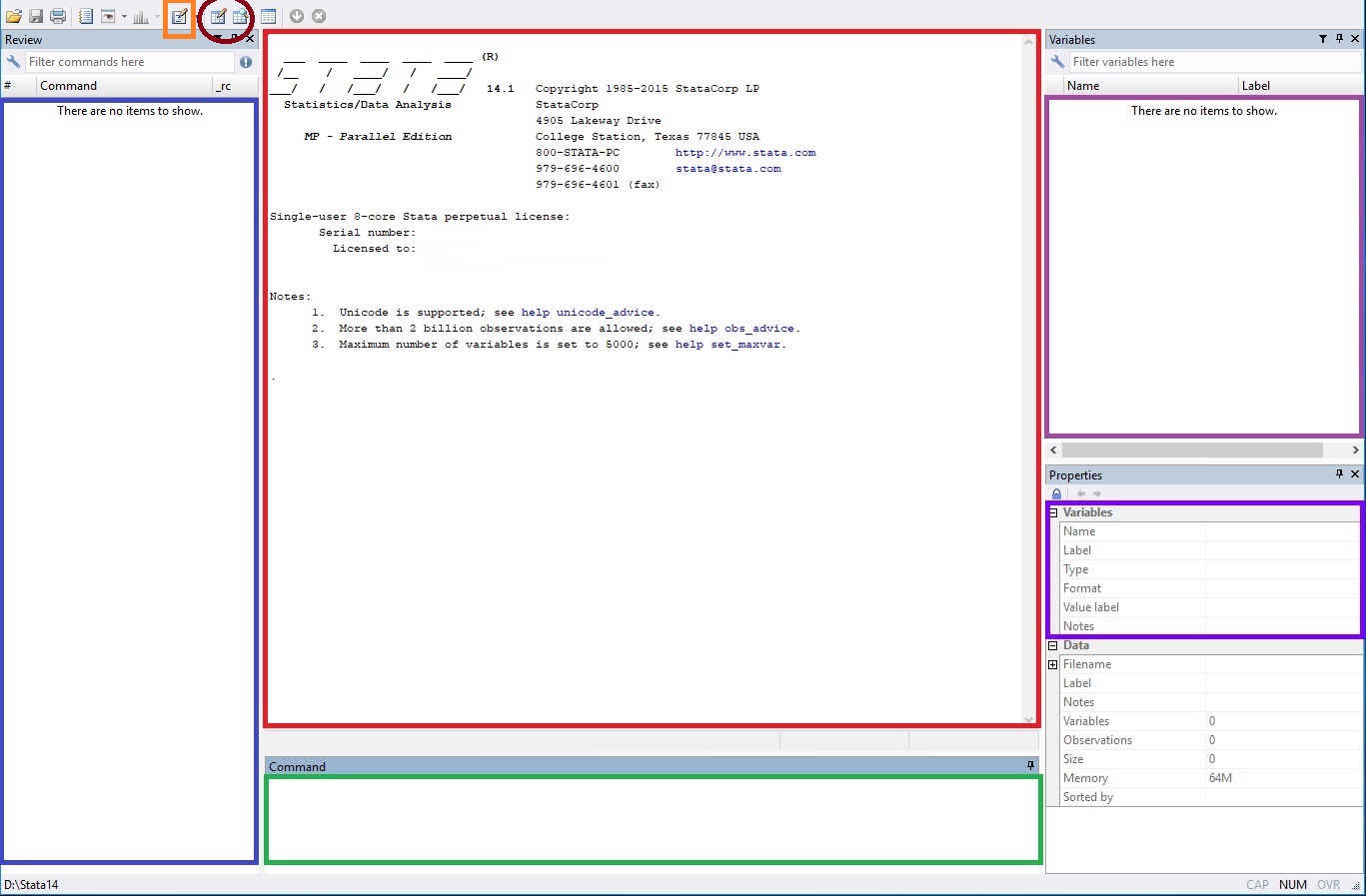1366x896 pixels.
Task: Click the Filter commands here field
Action: [130, 62]
